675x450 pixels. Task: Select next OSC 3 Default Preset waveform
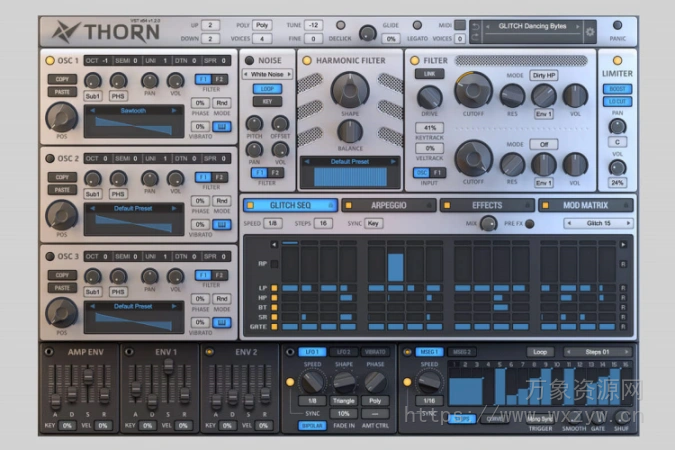pyautogui.click(x=174, y=306)
